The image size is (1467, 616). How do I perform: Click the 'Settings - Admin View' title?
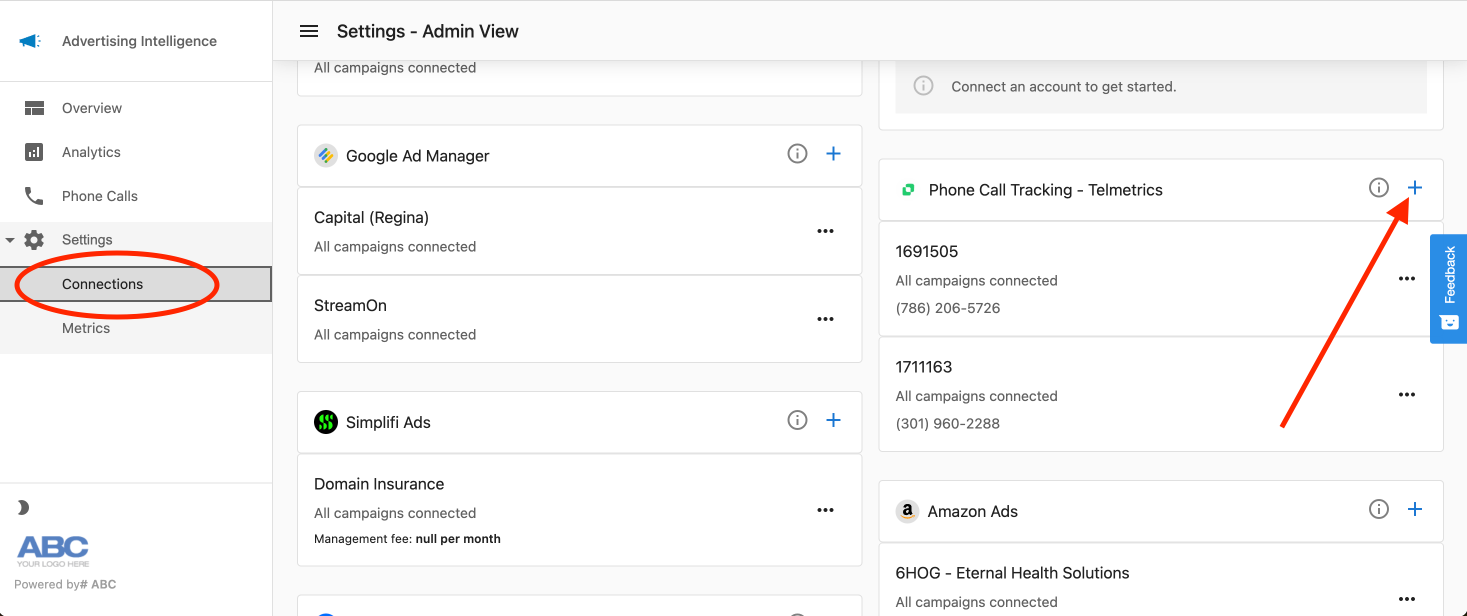point(428,31)
